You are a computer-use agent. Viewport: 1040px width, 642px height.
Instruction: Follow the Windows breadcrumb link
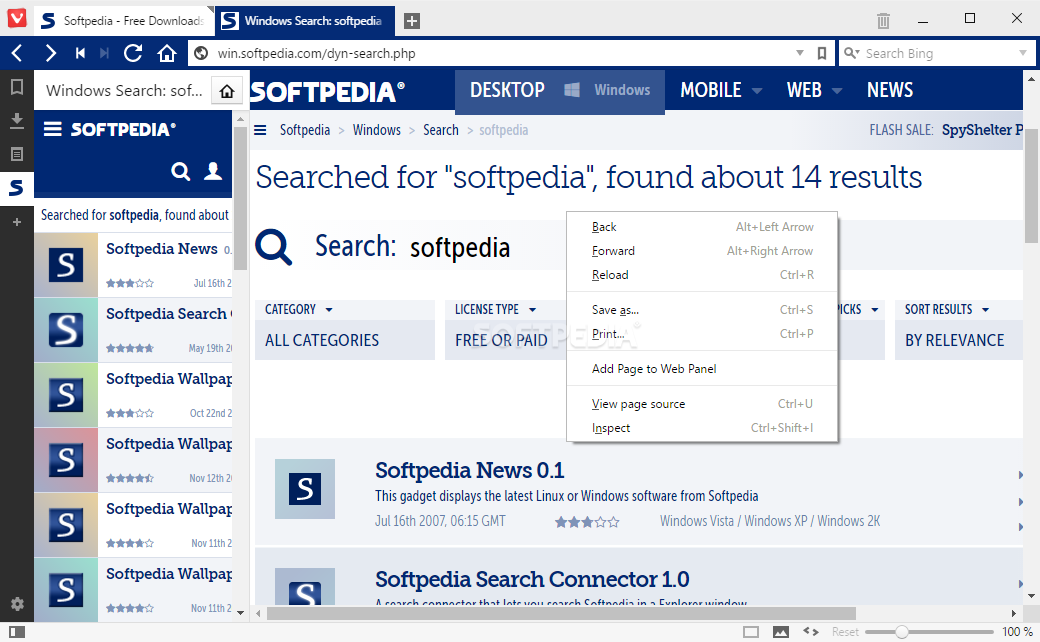click(377, 130)
